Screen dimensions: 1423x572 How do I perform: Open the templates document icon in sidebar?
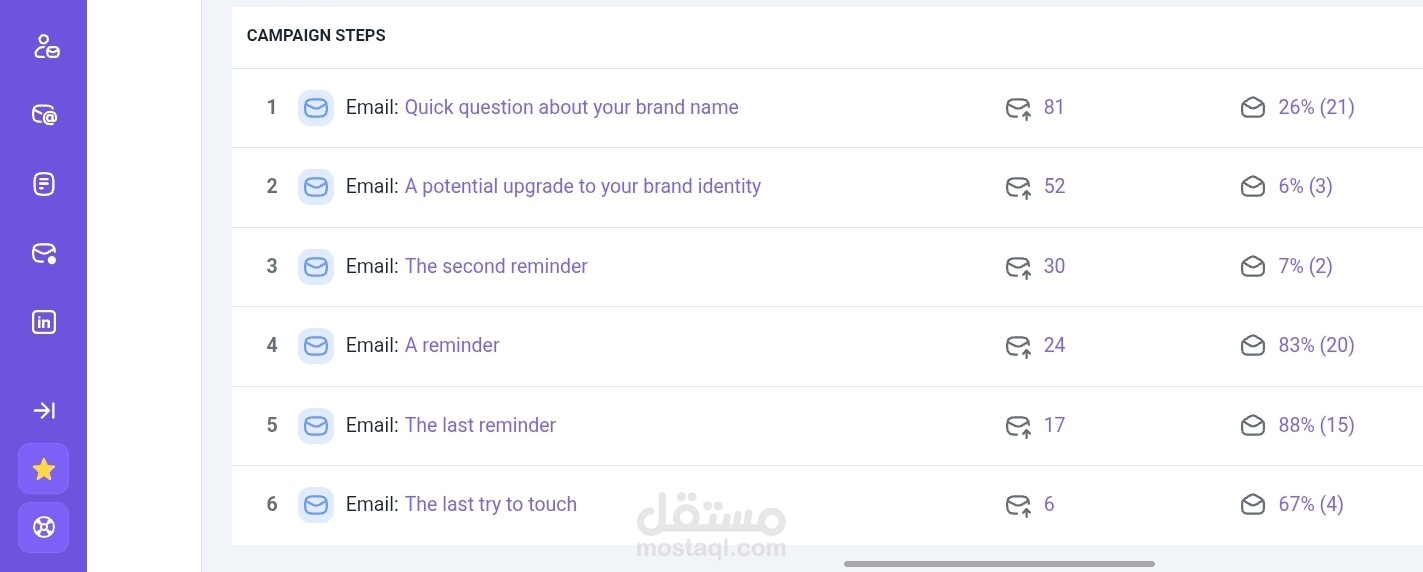pos(44,184)
